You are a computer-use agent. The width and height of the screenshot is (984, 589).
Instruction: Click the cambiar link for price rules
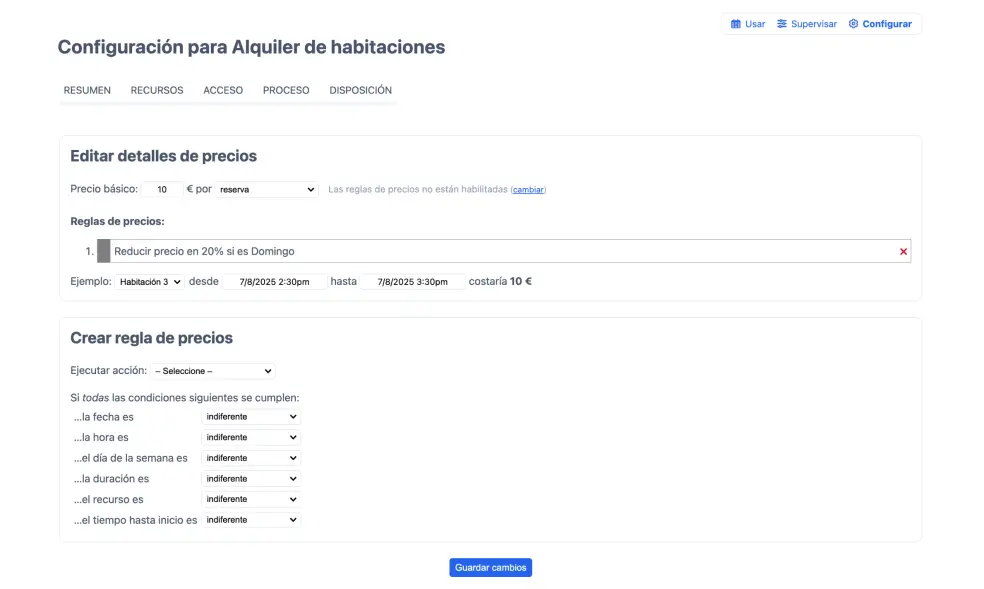[528, 190]
